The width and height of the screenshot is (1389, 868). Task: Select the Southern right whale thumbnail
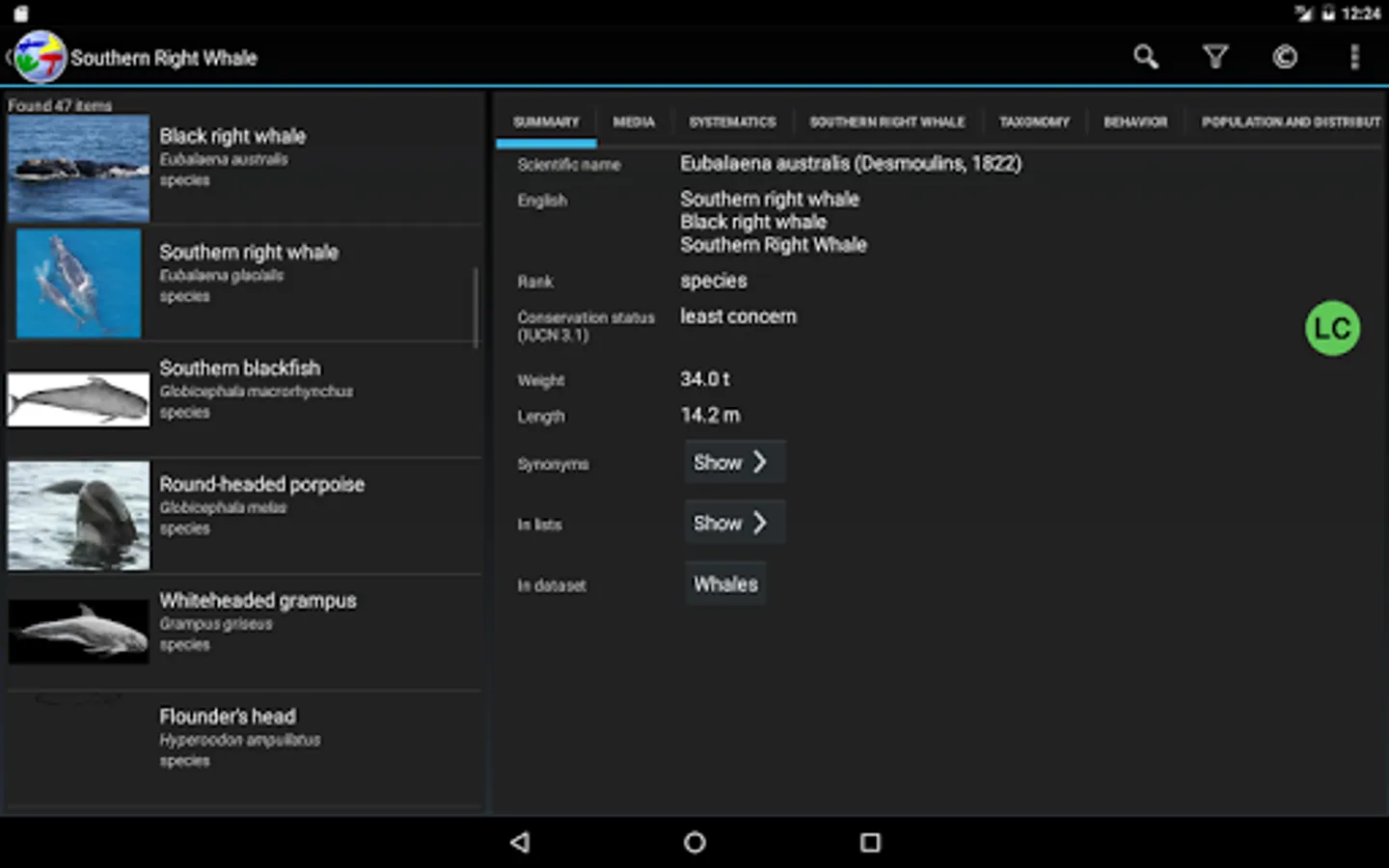click(79, 284)
